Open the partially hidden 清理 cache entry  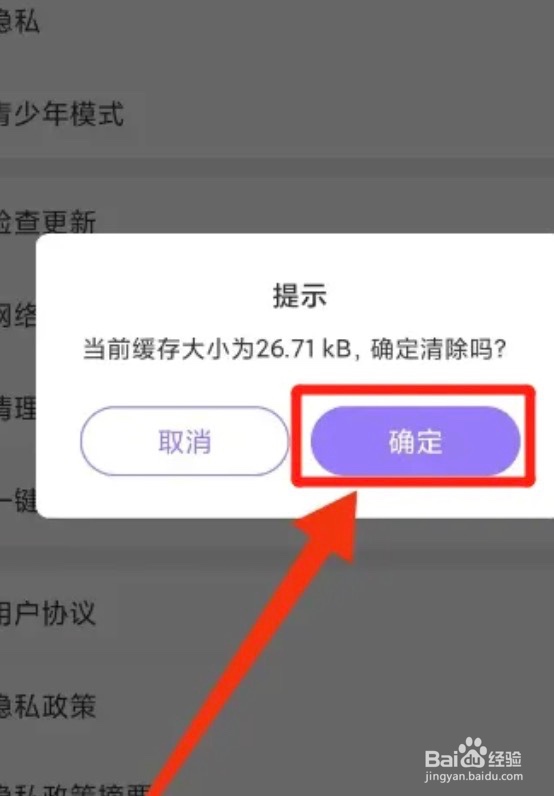click(x=18, y=408)
